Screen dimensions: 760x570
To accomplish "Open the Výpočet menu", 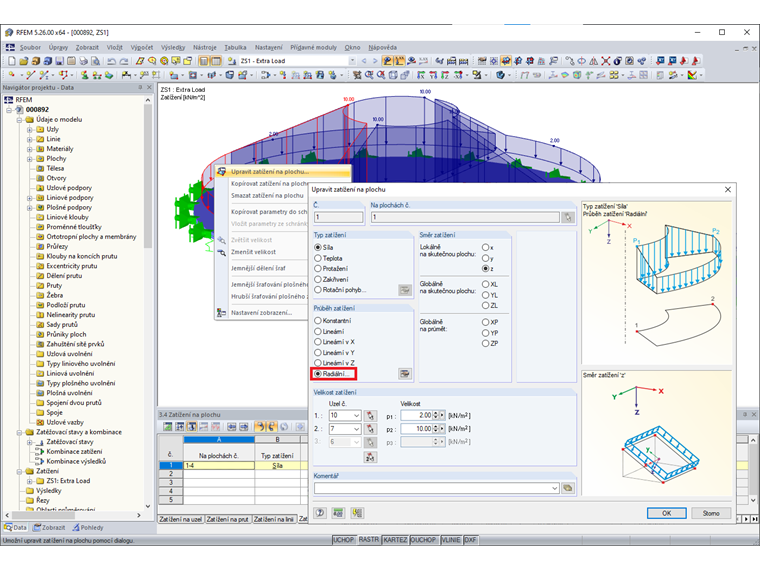I will 142,48.
